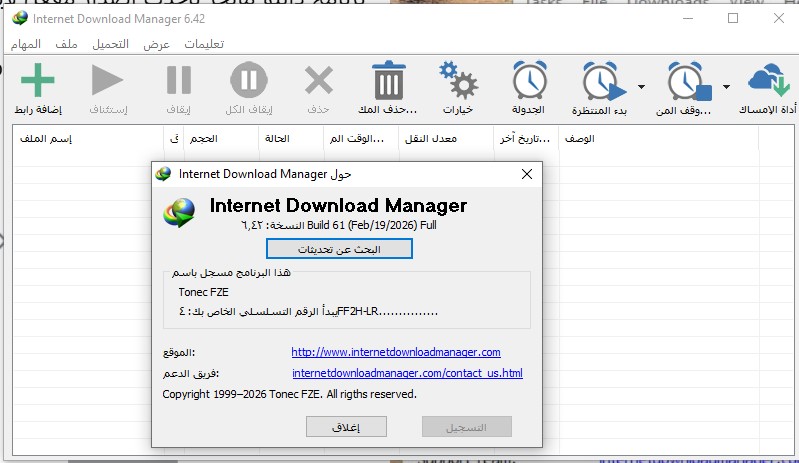Open the contact_us.html support link

point(407,373)
